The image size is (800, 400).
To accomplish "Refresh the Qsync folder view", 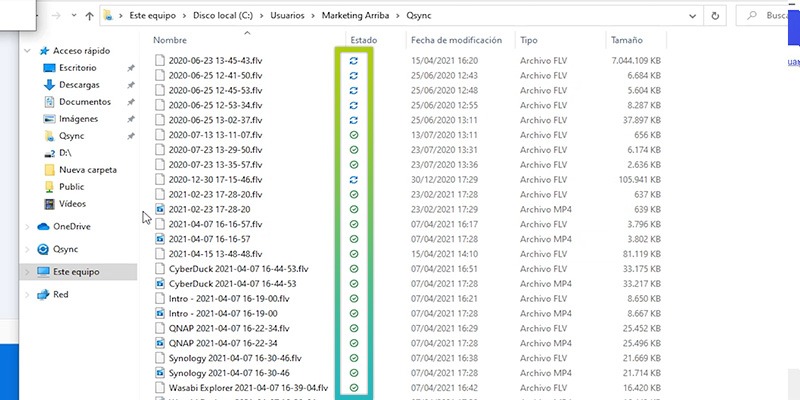I will pyautogui.click(x=715, y=16).
